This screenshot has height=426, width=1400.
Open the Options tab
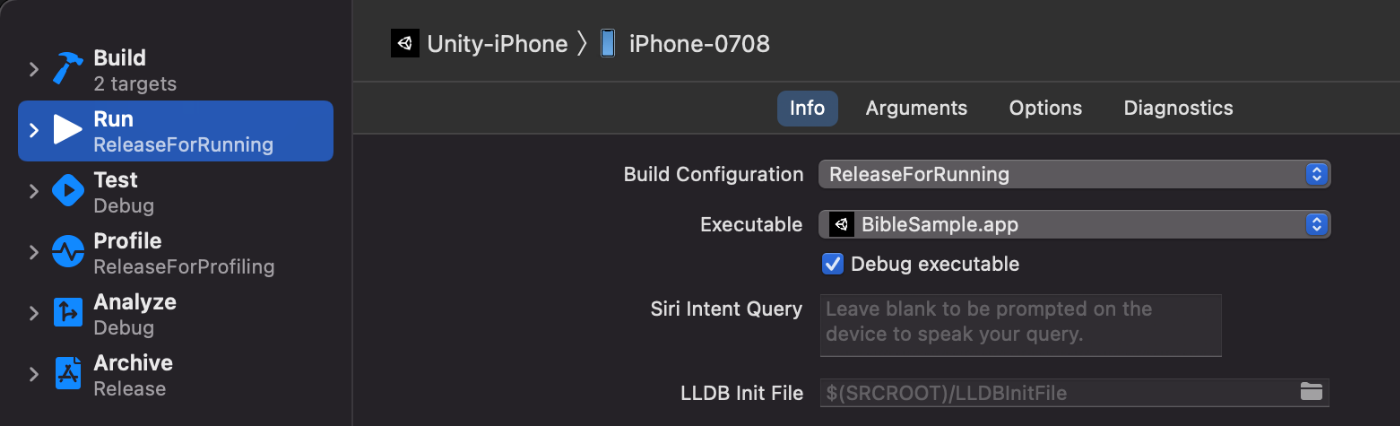(x=1045, y=108)
